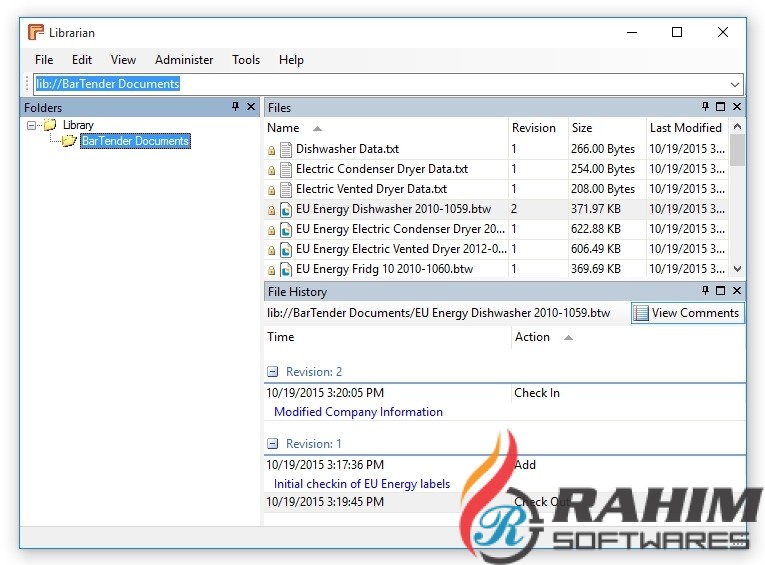Viewport: 765px width, 565px height.
Task: Open the address bar dropdown
Action: [735, 85]
